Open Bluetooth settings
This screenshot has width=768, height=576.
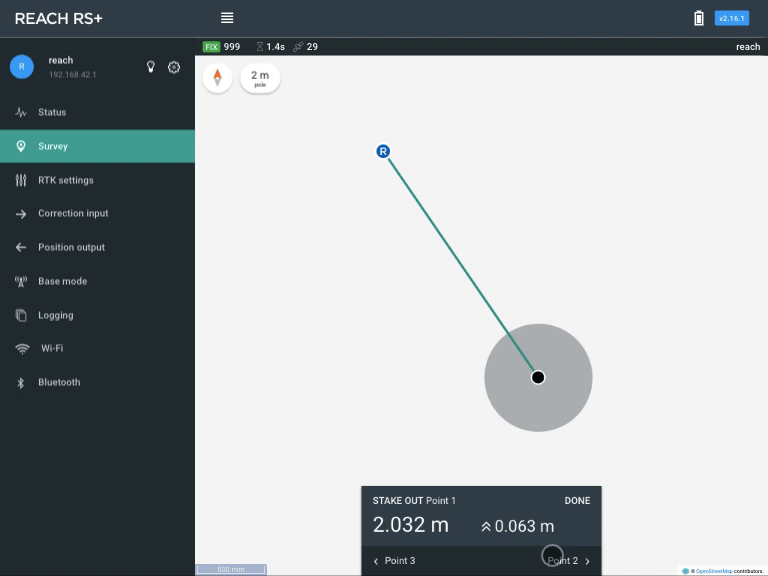[97, 382]
